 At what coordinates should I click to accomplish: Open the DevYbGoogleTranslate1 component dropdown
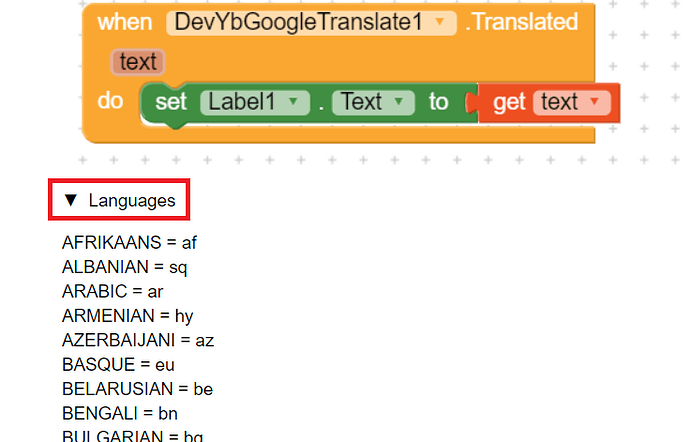click(311, 22)
